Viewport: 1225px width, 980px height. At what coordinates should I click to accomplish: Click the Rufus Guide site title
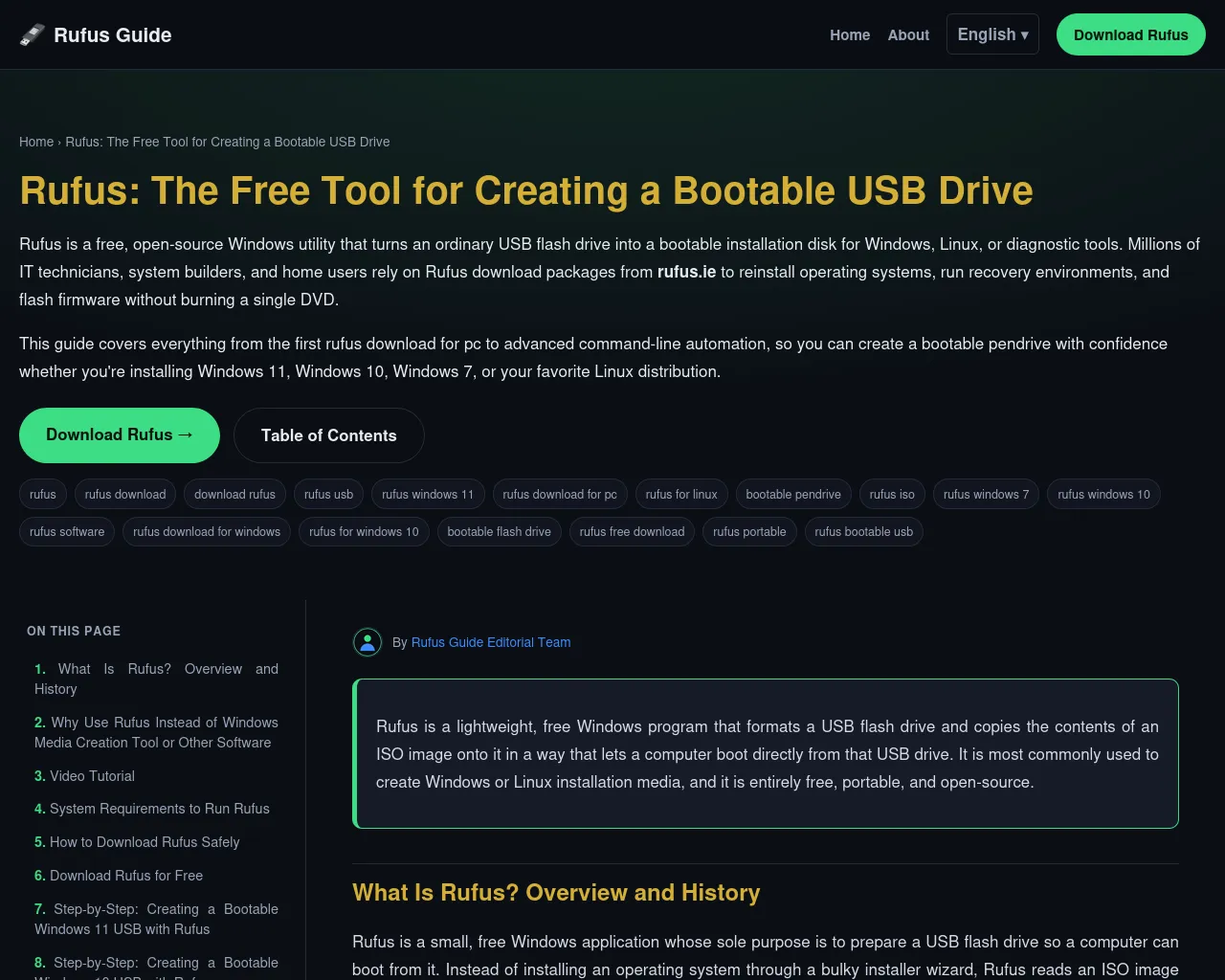[112, 34]
